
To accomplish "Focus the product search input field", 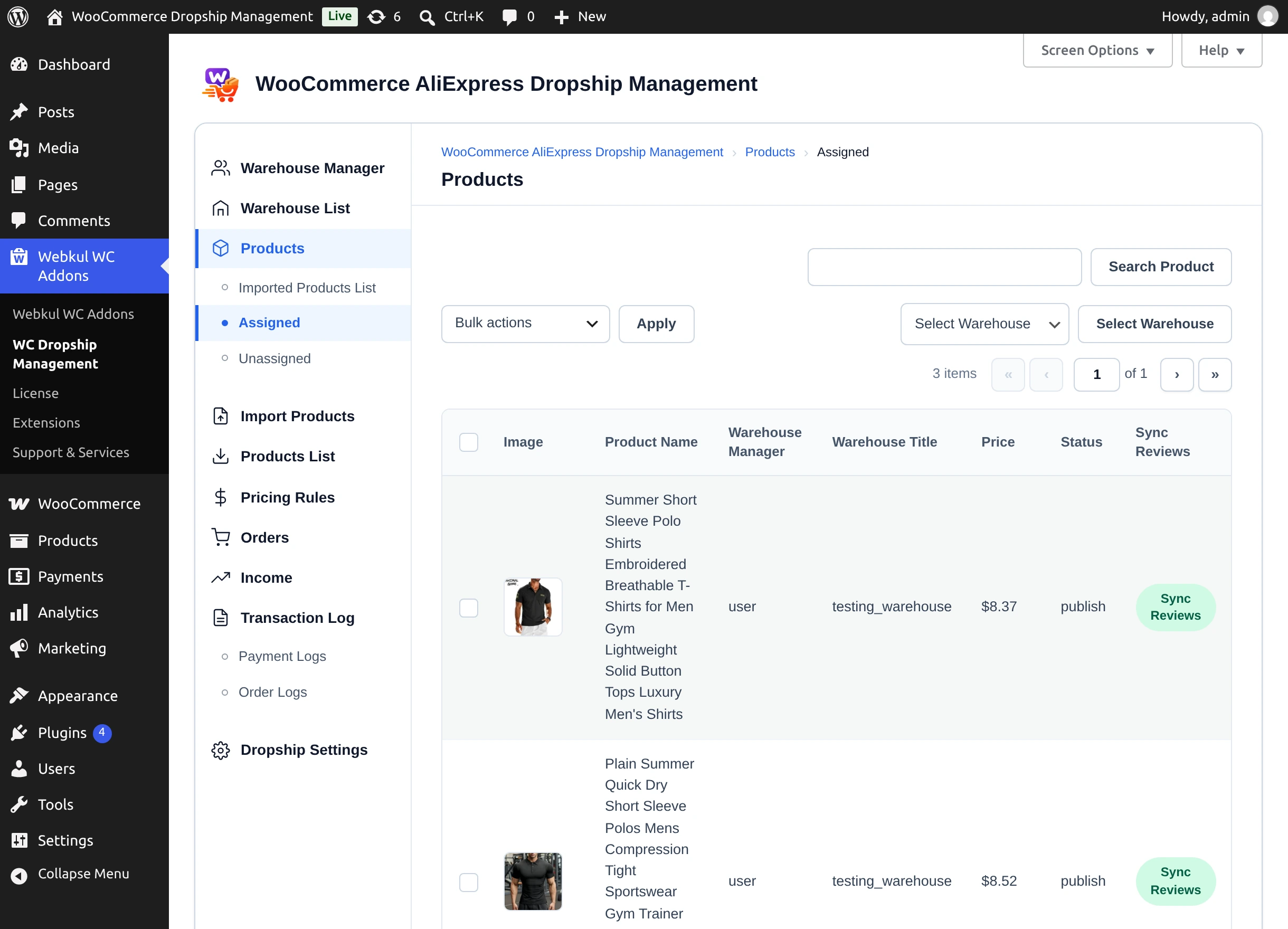I will click(x=944, y=267).
